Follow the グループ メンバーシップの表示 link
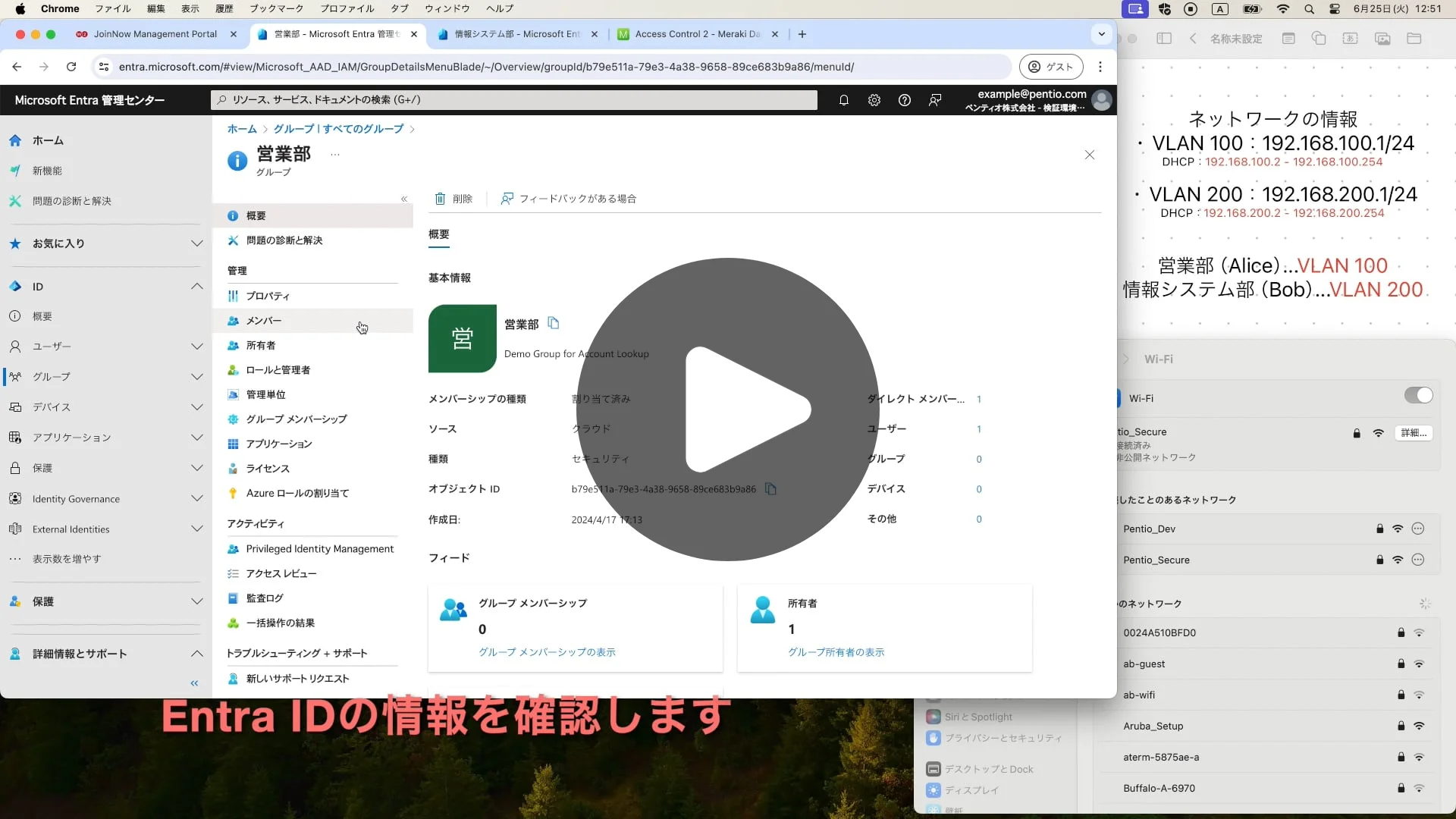 (547, 652)
